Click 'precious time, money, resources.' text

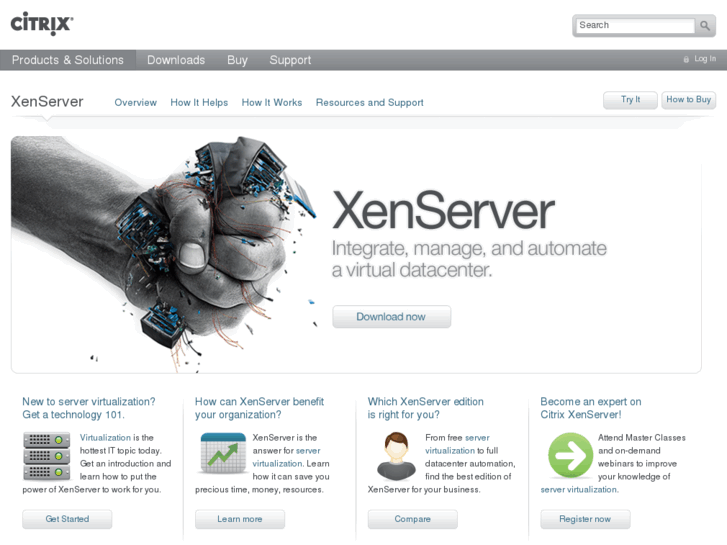tap(259, 489)
